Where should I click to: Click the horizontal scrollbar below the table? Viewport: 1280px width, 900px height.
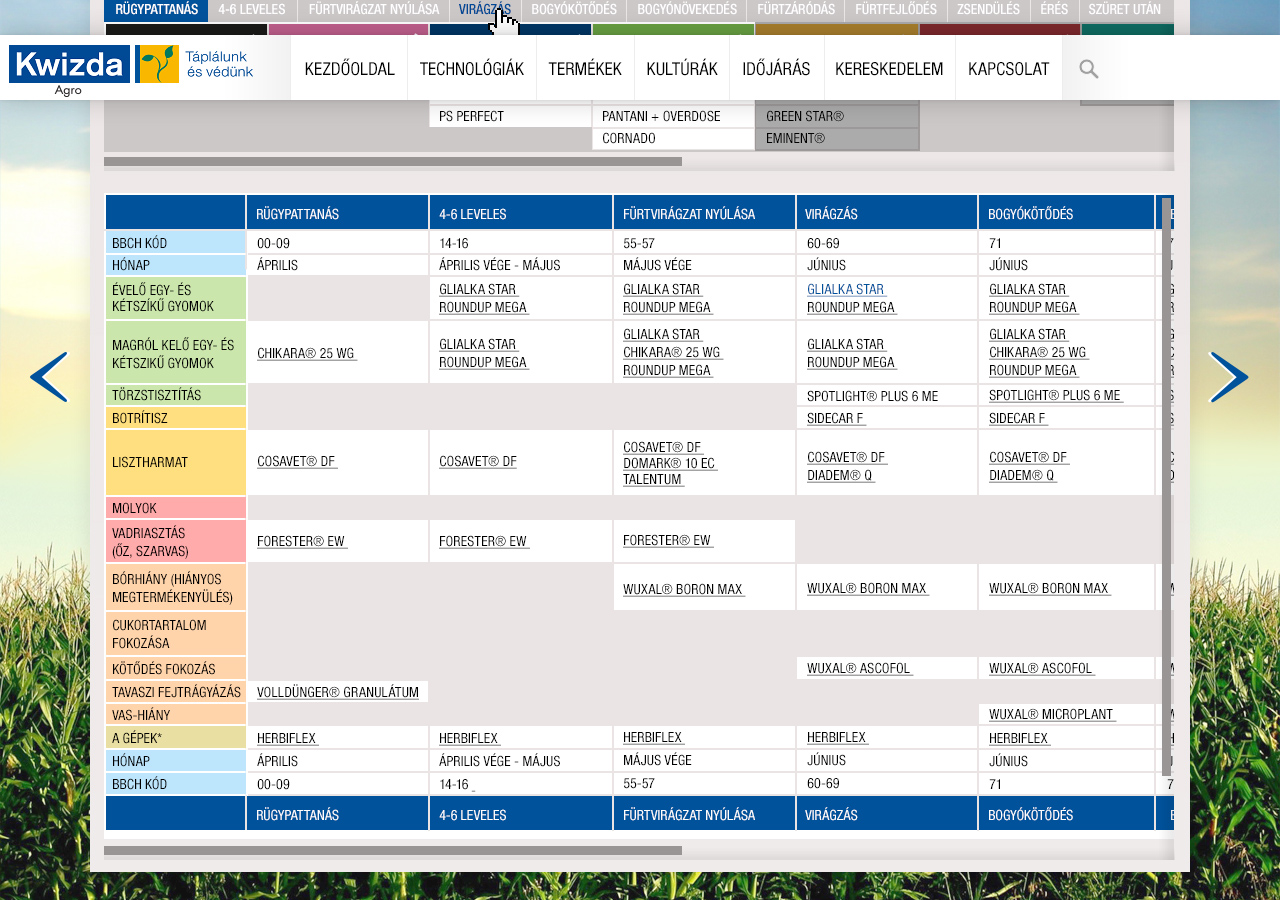click(x=393, y=851)
